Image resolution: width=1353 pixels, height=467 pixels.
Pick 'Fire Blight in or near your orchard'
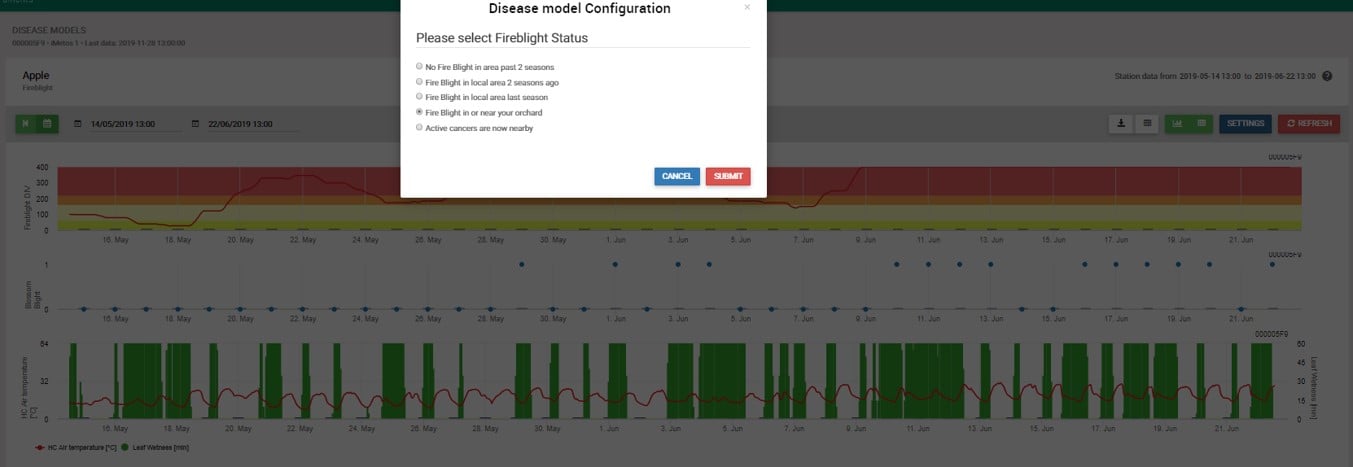coord(420,113)
